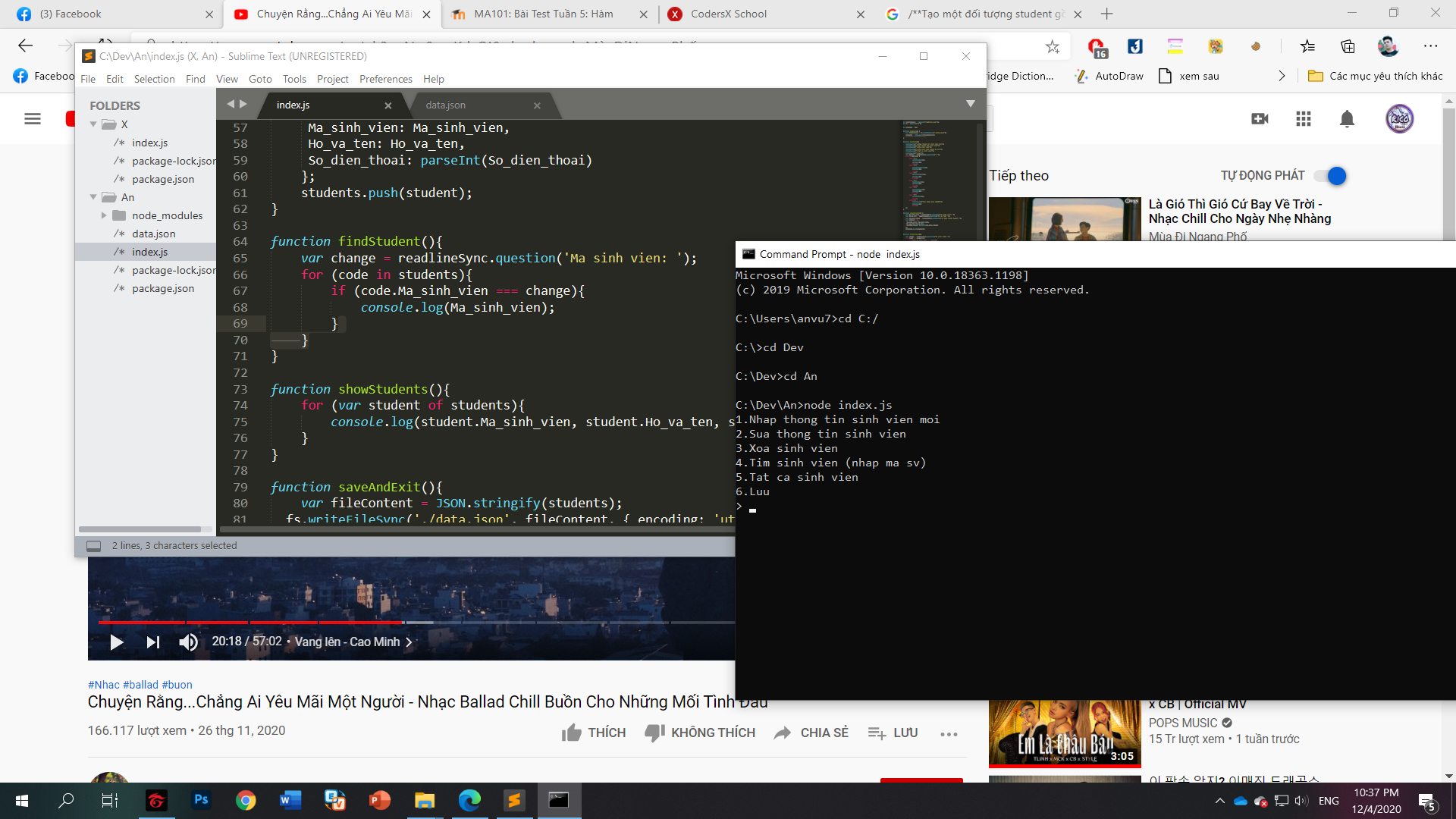Click the #ballad hashtag link

pos(140,685)
